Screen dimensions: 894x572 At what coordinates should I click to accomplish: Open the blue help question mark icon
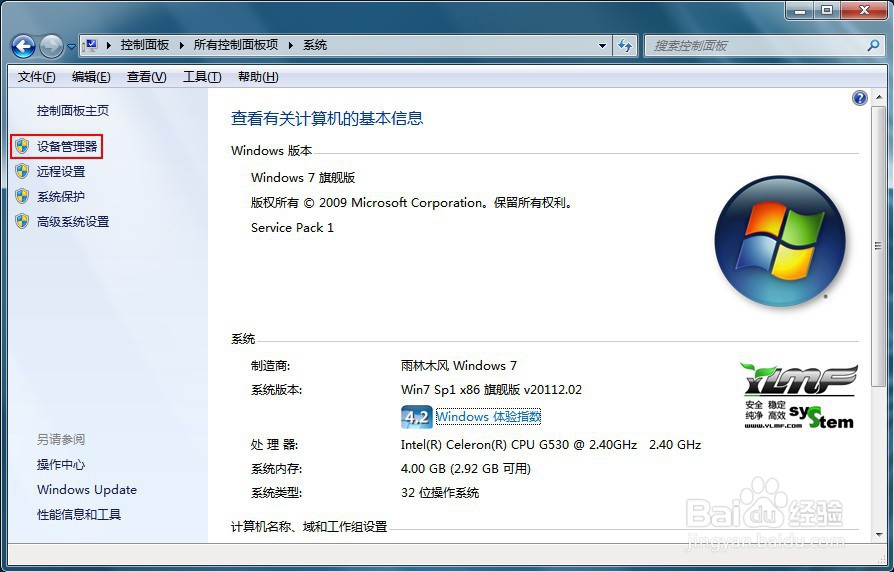point(859,98)
